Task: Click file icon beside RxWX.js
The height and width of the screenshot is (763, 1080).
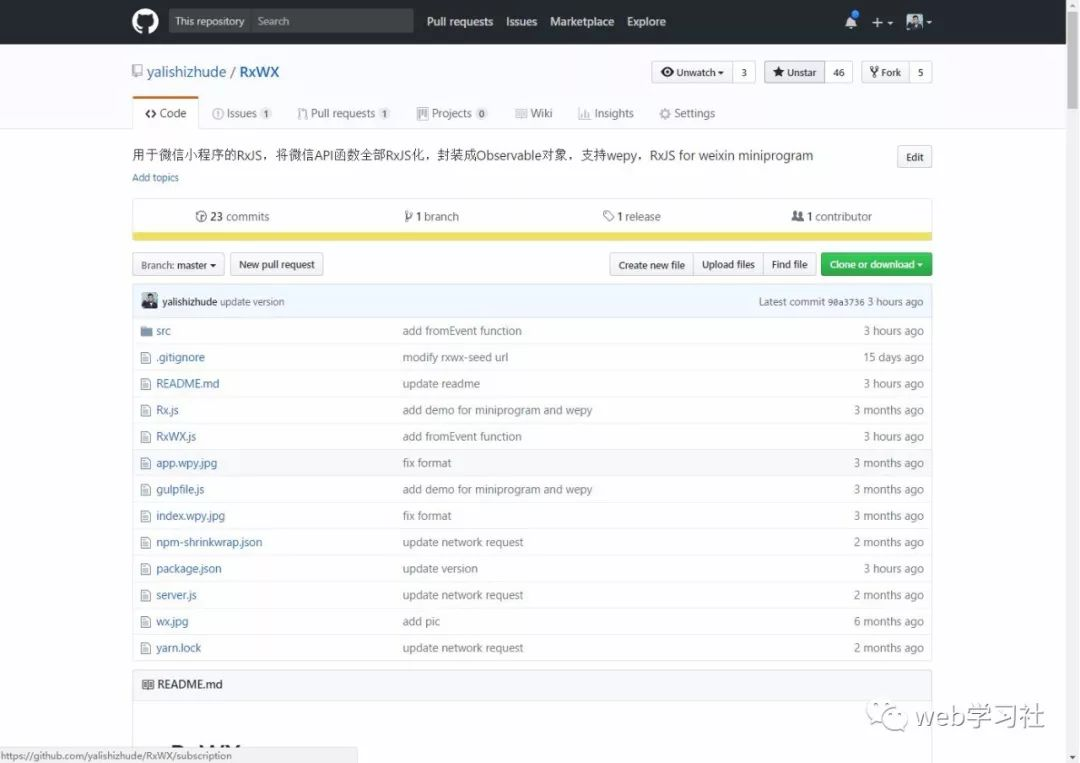Action: click(x=145, y=437)
